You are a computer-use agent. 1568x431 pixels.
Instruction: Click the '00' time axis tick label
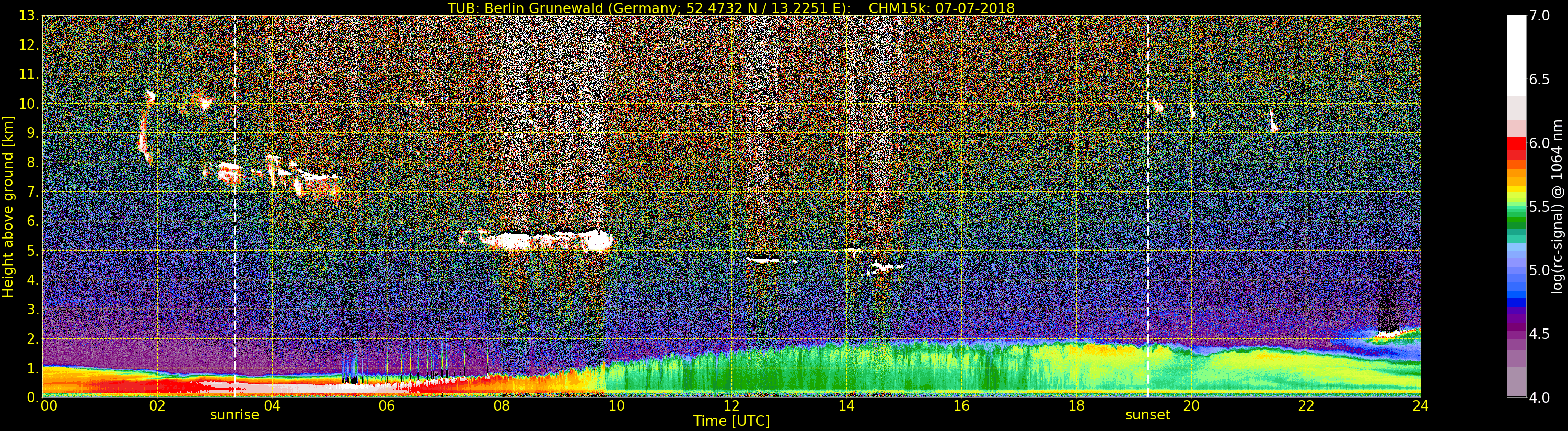49,405
